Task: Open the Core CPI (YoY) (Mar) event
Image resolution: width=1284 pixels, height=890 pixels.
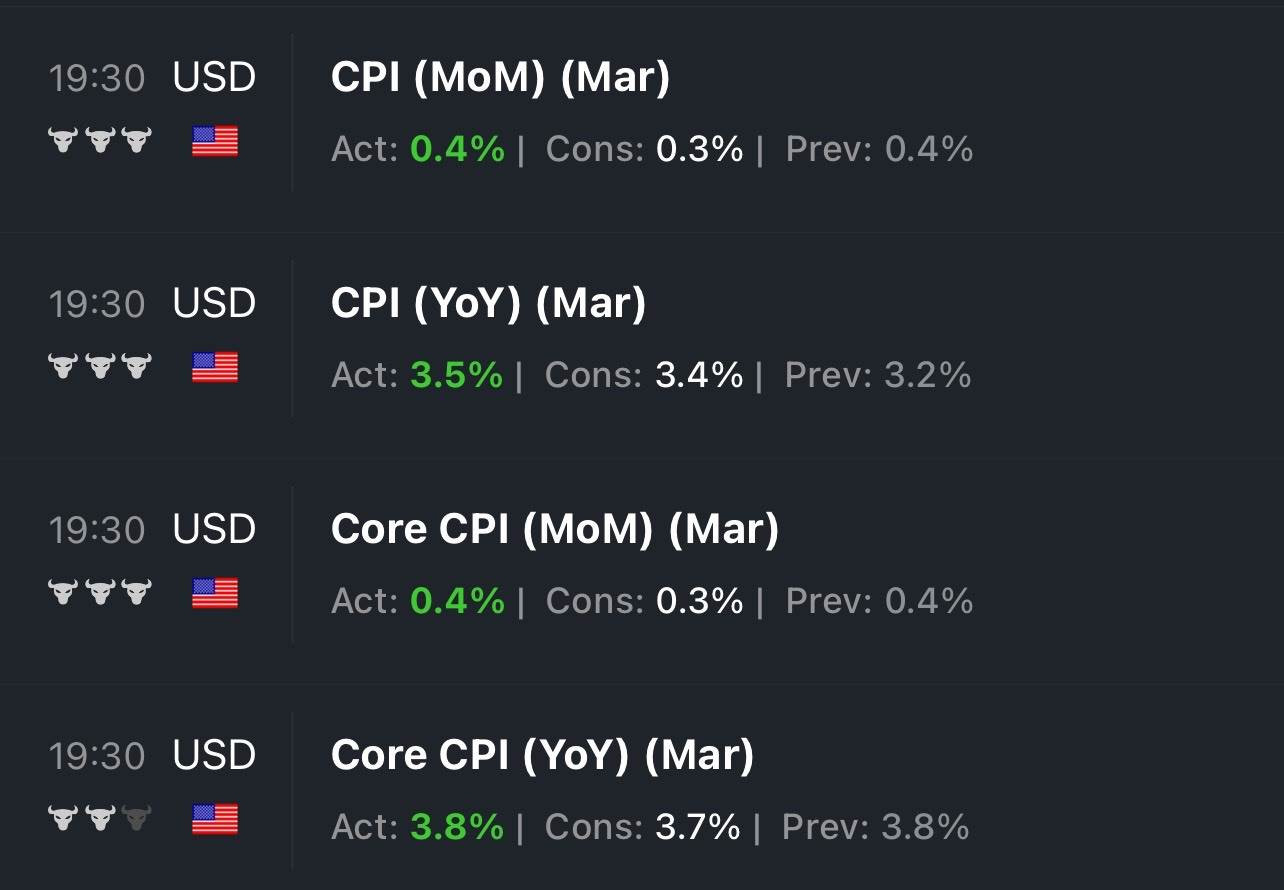Action: pos(542,755)
